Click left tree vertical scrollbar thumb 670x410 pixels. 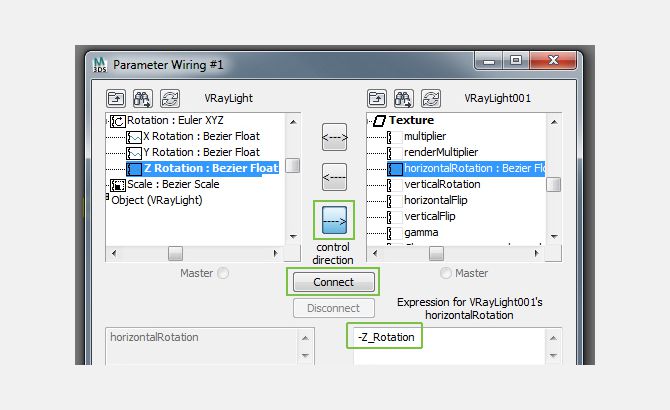pos(293,165)
